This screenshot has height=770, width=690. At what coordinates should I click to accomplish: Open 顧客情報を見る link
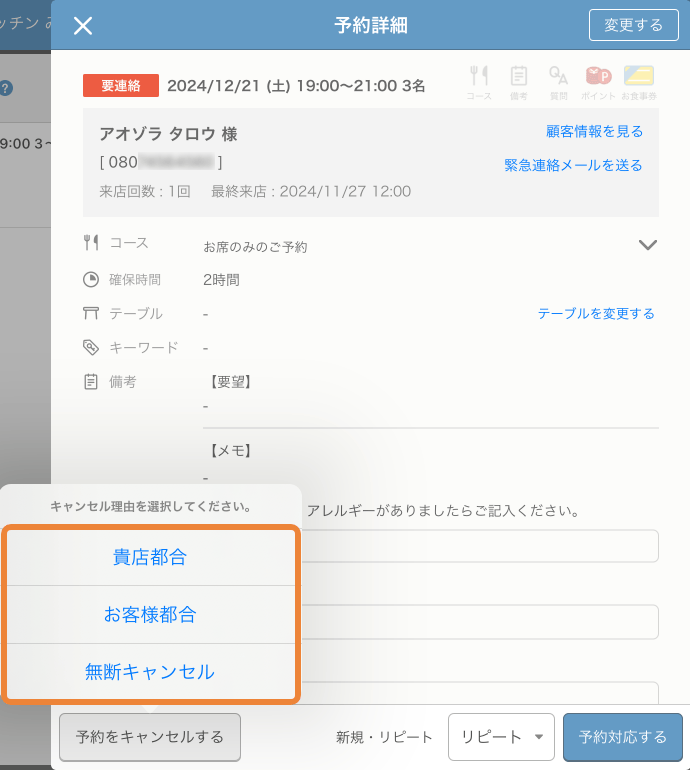click(x=594, y=131)
